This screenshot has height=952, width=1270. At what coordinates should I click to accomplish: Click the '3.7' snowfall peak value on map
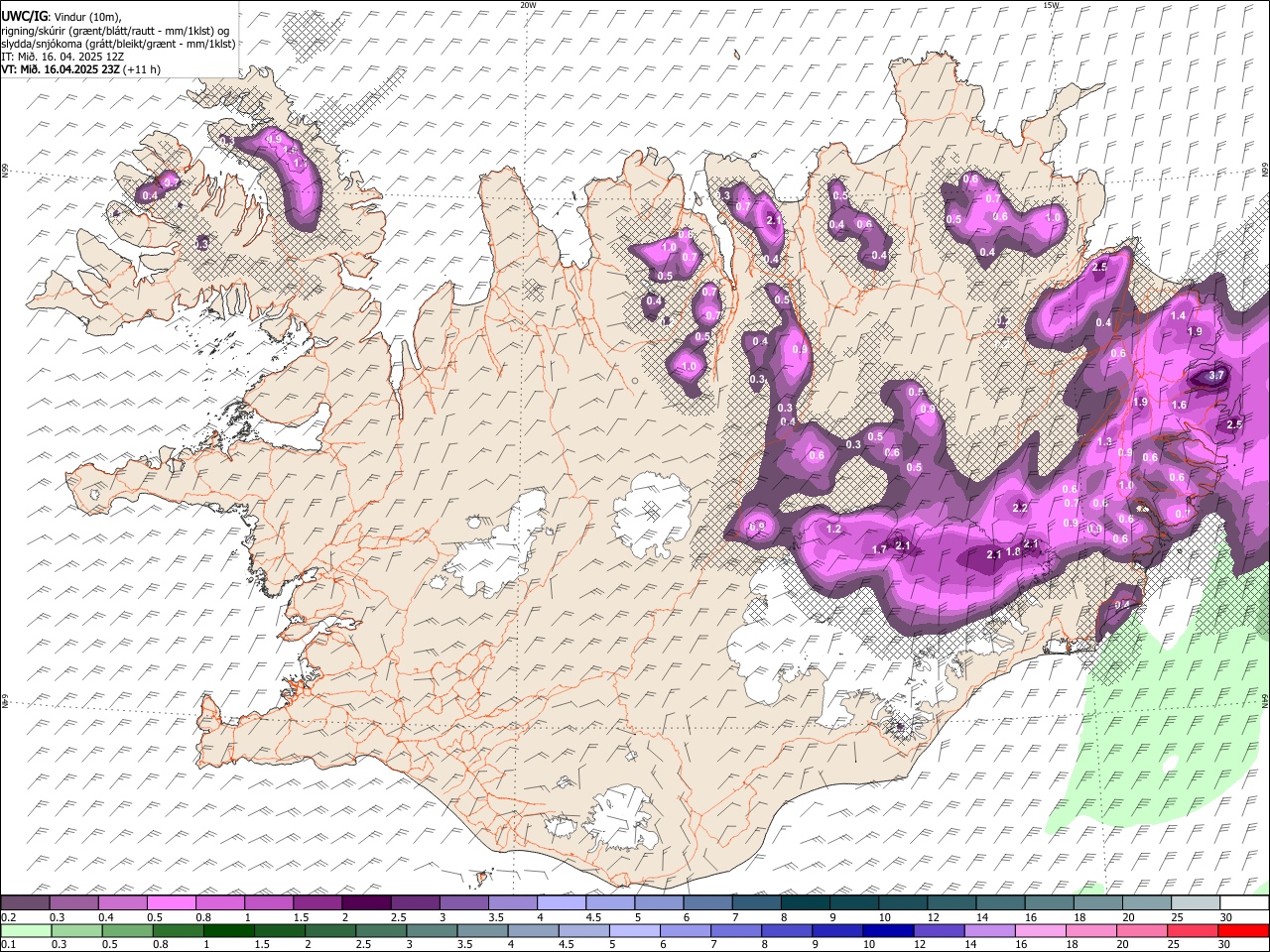[1216, 376]
